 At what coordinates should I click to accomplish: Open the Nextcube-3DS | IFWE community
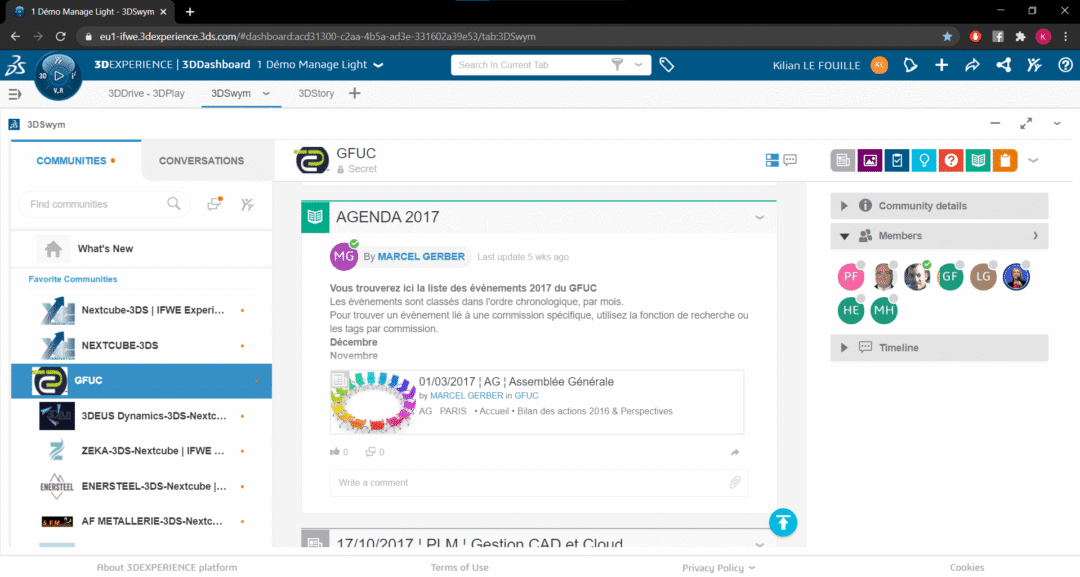(x=153, y=310)
